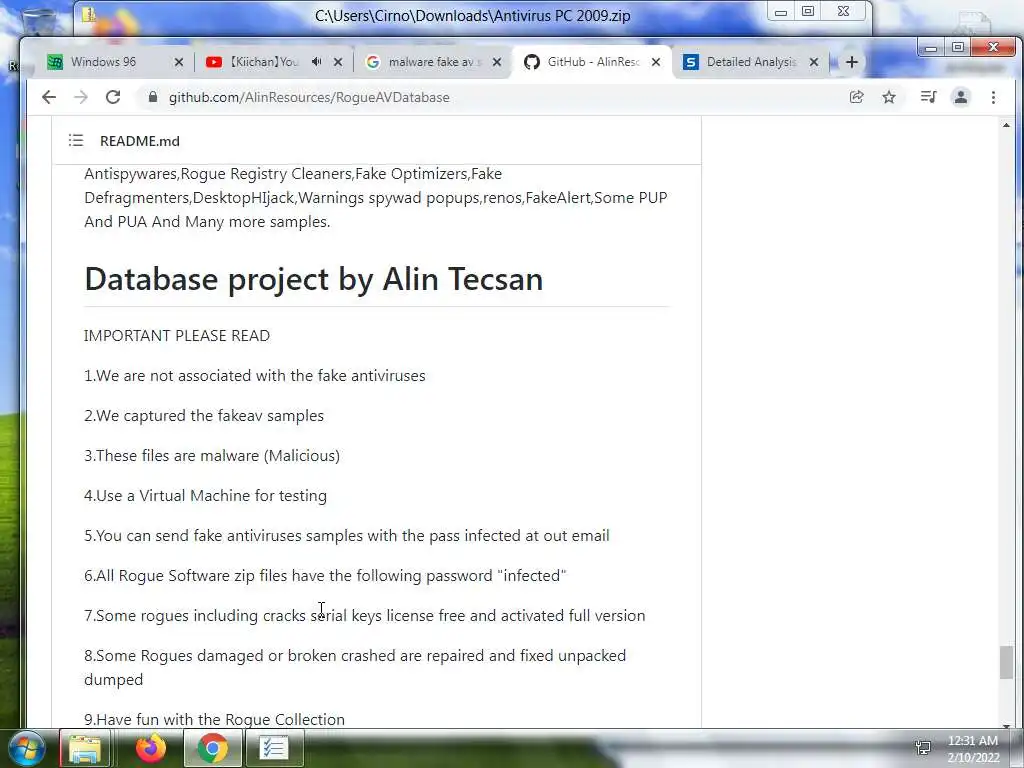Open README table of contents icon
The image size is (1024, 768).
[x=76, y=140]
